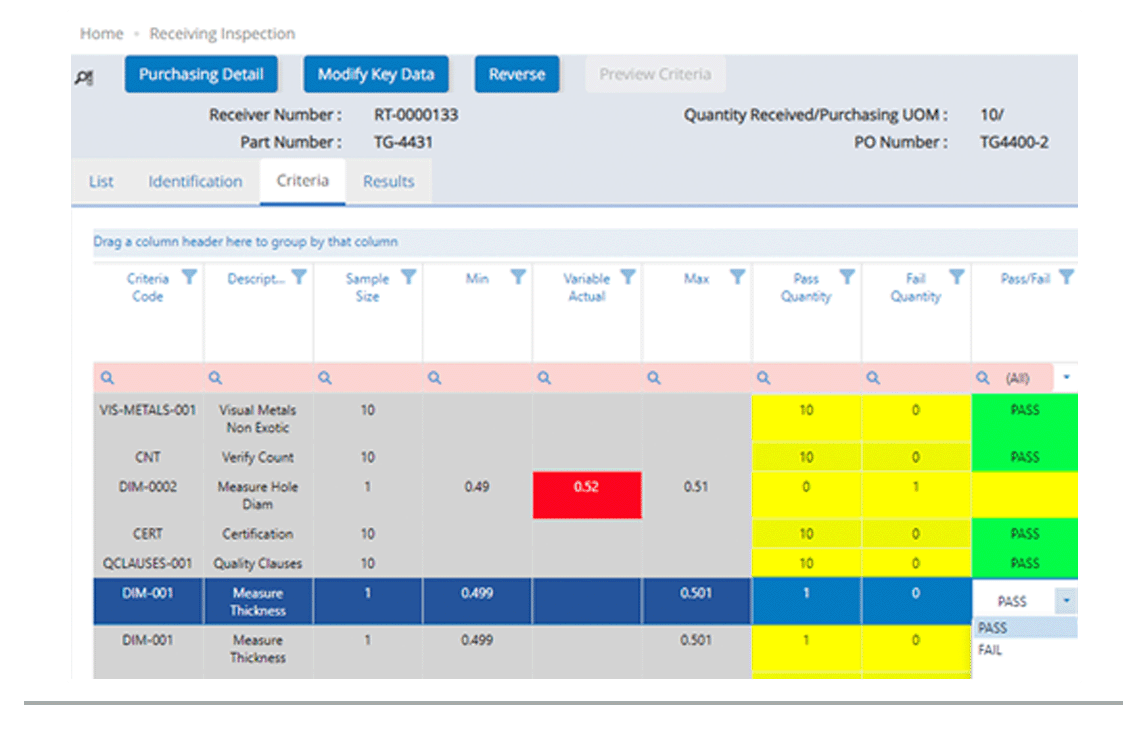
Task: Open the (All) dropdown in the Pass/Fail filter
Action: pyautogui.click(x=1066, y=377)
